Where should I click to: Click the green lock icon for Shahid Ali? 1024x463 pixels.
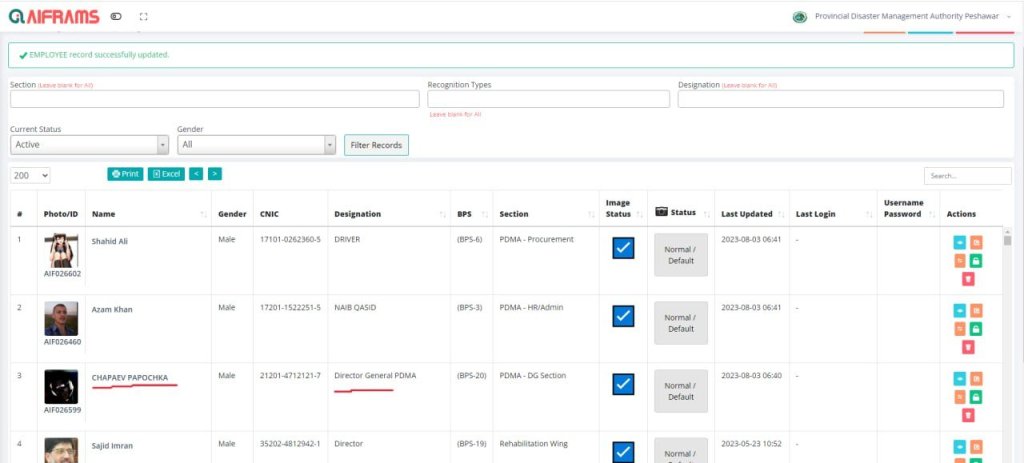point(976,261)
